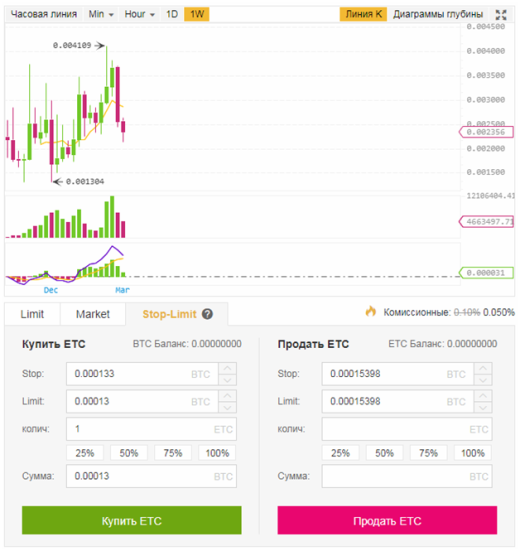
Task: Increase sell Limit price with up arrow
Action: coord(483,396)
